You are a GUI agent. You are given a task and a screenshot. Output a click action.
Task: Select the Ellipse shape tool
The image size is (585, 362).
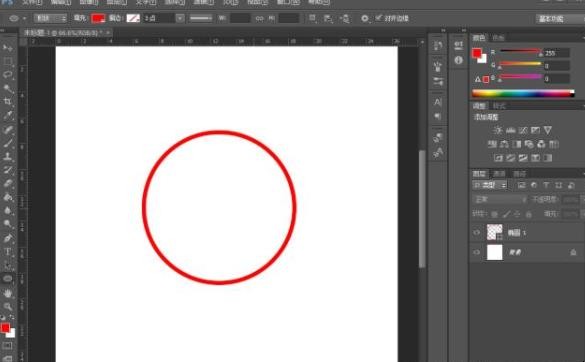coord(7,279)
